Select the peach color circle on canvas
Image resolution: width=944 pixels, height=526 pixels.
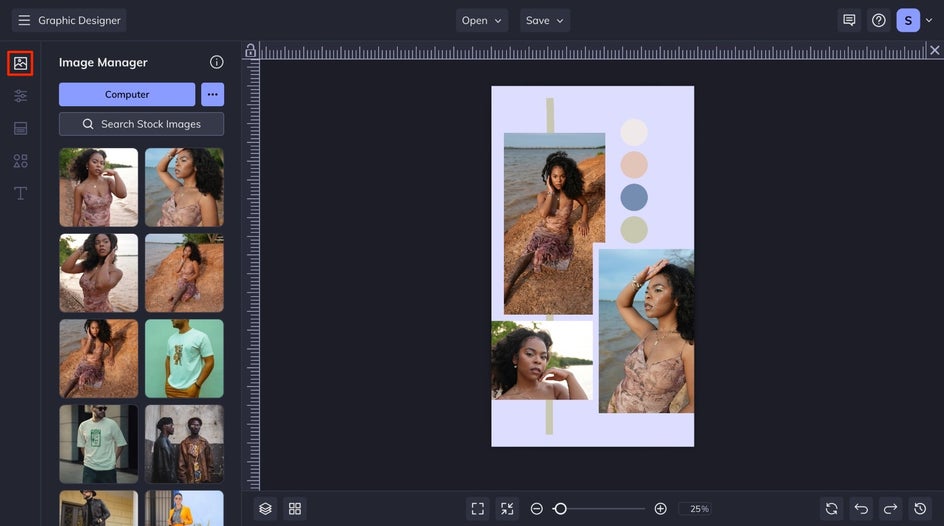tap(634, 165)
